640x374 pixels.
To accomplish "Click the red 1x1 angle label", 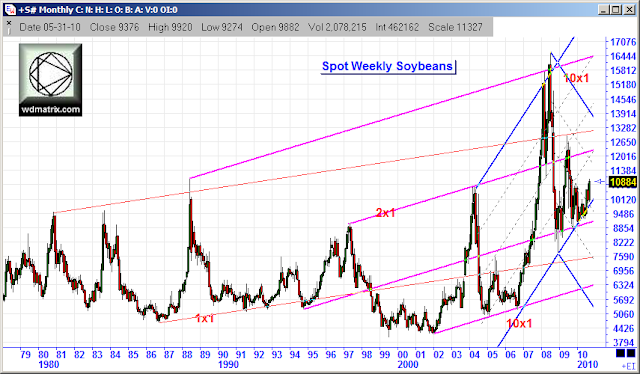I will tap(204, 318).
